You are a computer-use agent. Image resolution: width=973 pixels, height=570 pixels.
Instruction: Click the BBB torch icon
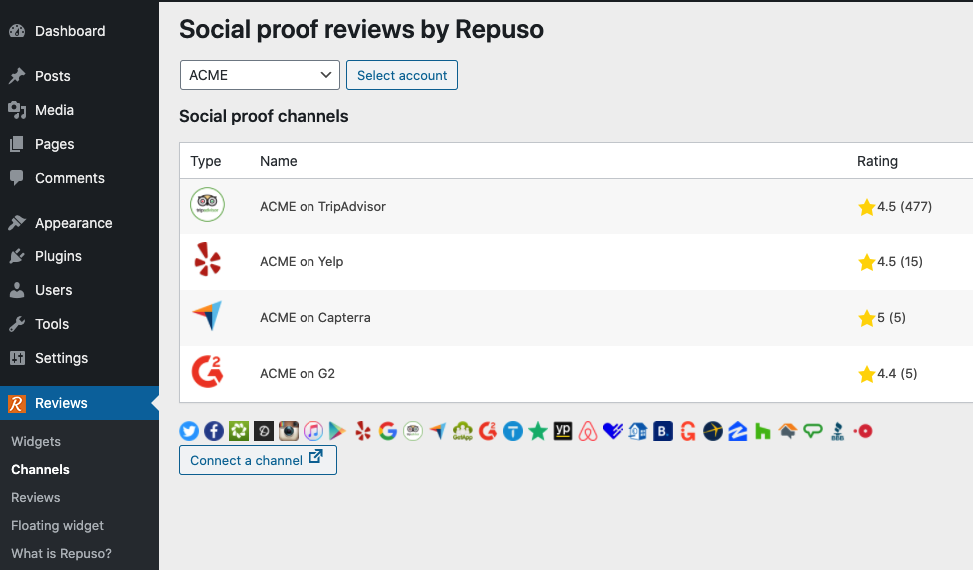click(x=838, y=431)
